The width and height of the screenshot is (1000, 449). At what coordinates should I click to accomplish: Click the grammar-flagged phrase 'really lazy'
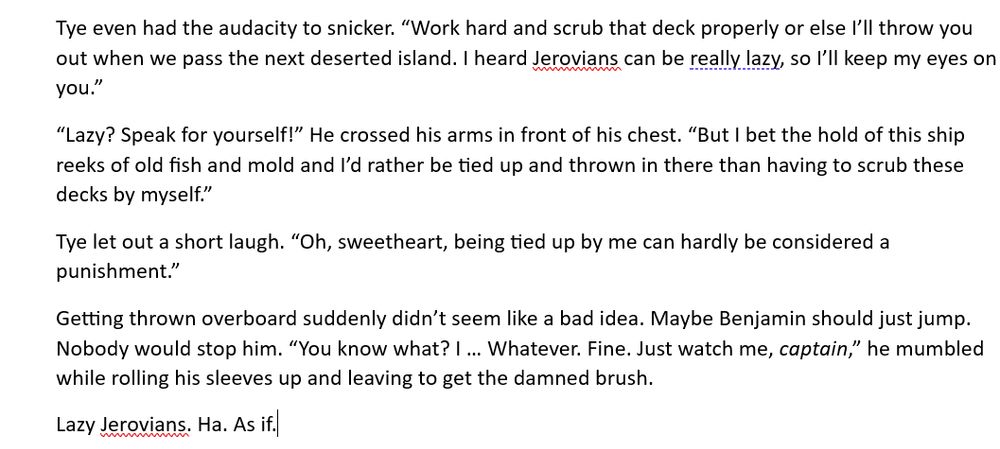[735, 59]
